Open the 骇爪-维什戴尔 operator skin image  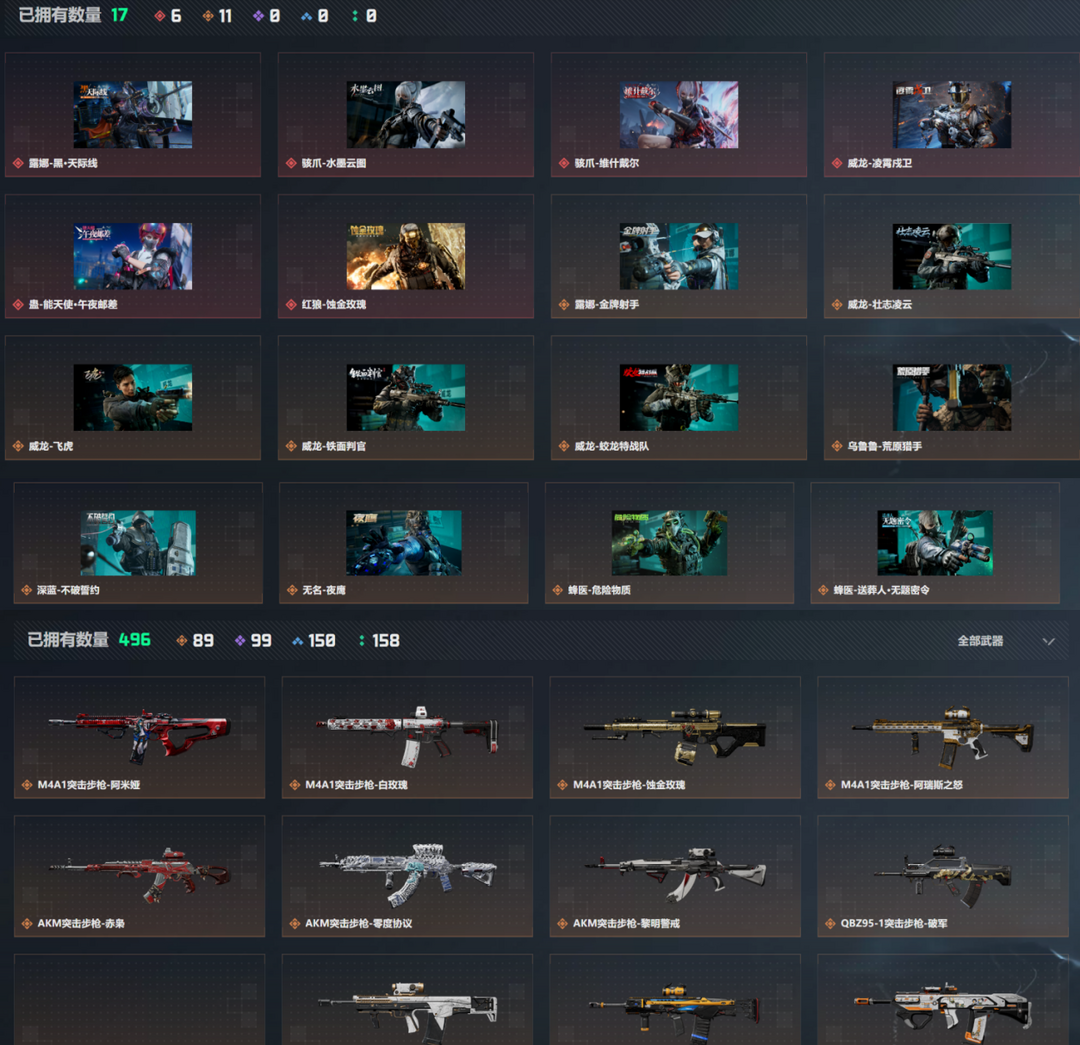pos(678,115)
